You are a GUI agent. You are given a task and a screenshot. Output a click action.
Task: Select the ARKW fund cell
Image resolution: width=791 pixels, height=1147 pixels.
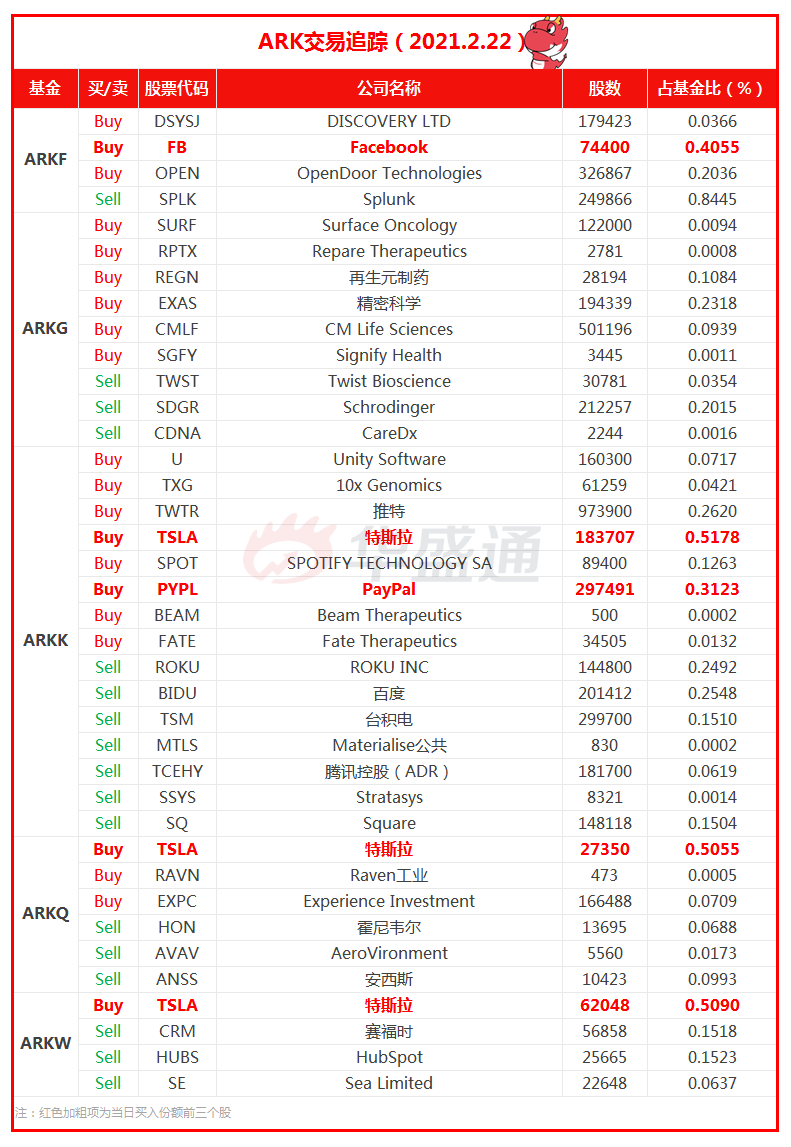45,1044
